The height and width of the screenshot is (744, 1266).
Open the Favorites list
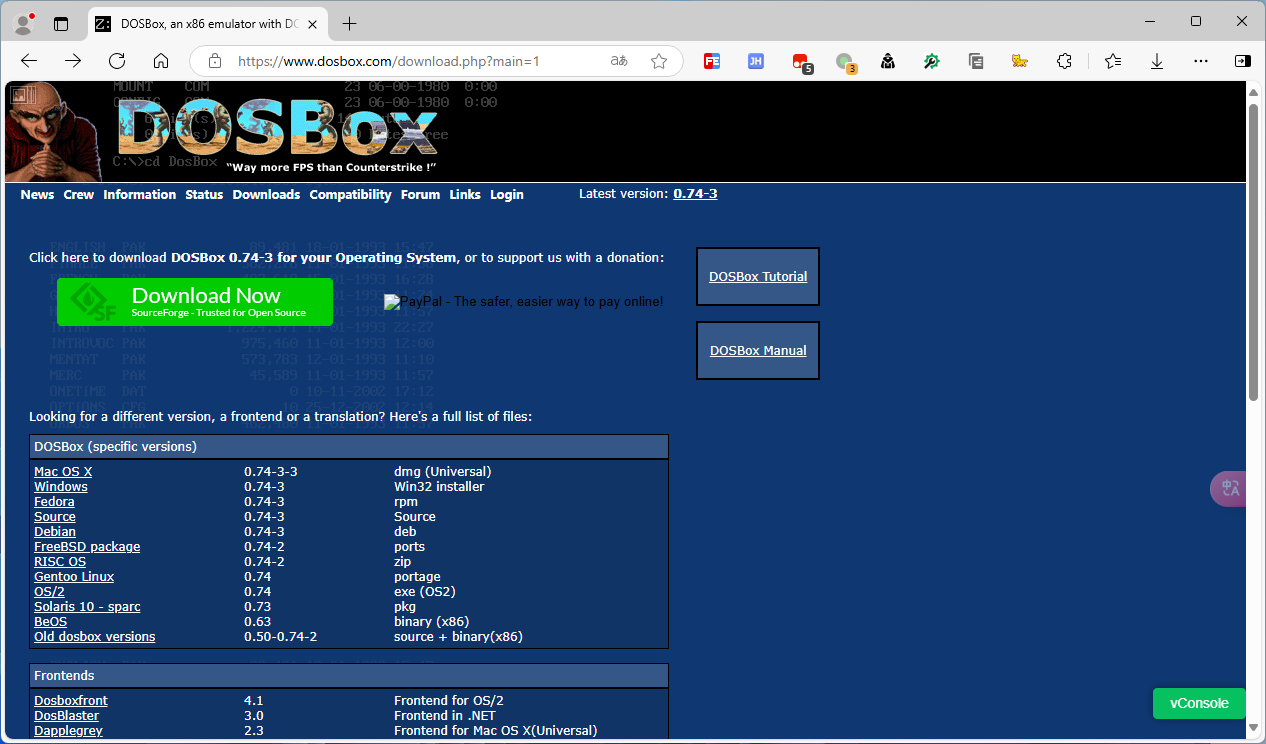[1113, 61]
